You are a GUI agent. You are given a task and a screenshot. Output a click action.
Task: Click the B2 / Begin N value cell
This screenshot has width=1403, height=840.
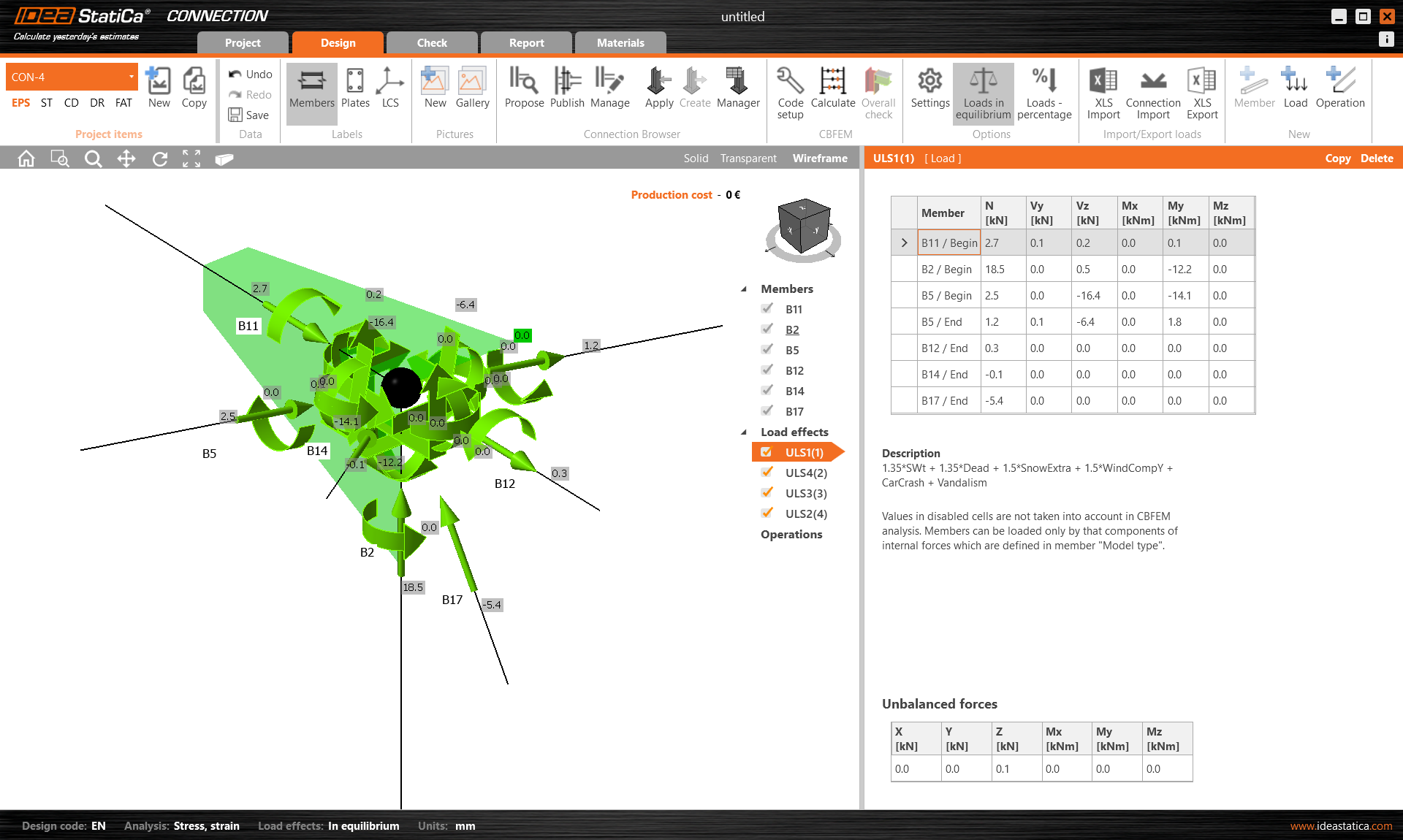pos(1002,270)
